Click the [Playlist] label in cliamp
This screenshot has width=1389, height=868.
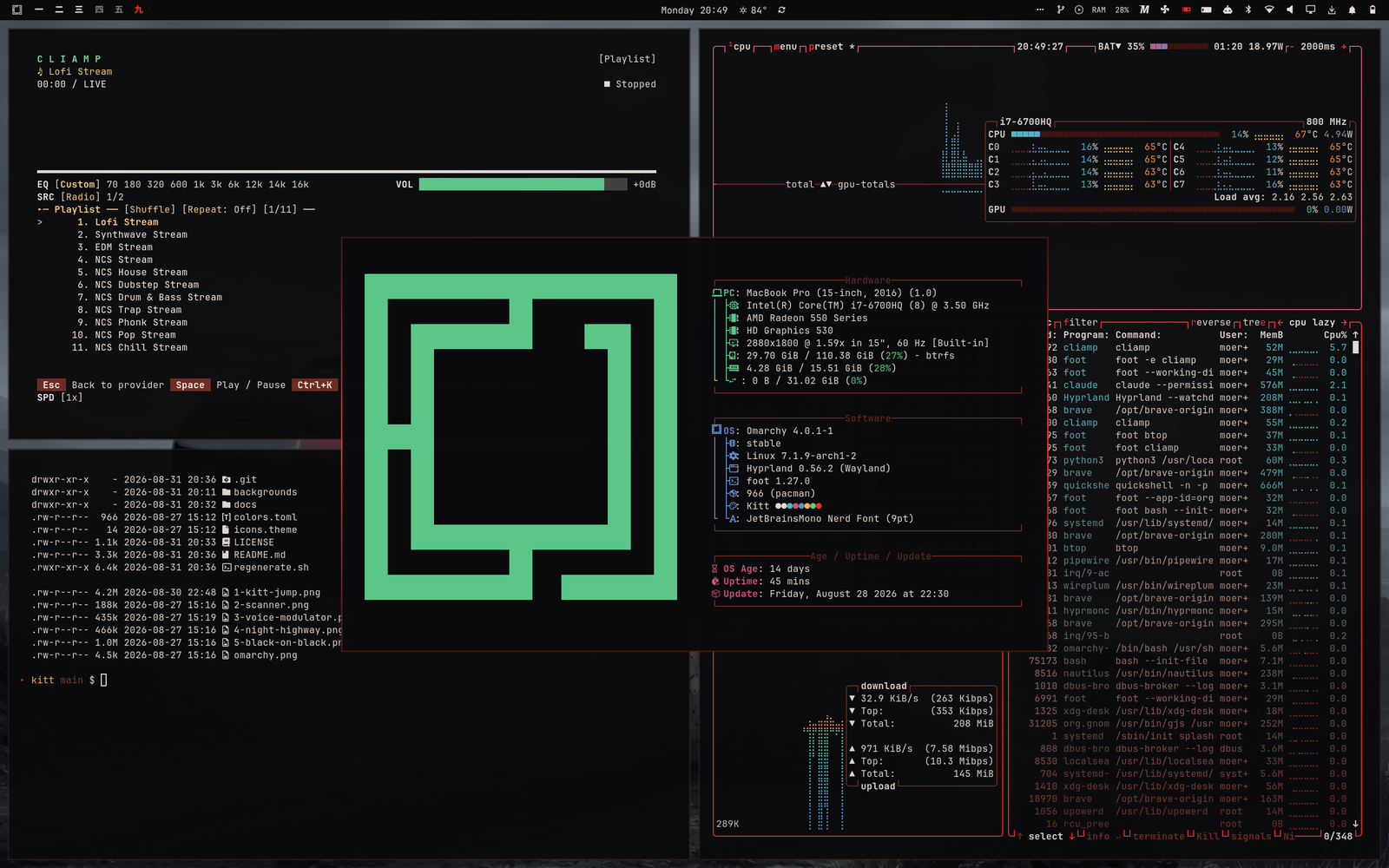click(x=628, y=59)
